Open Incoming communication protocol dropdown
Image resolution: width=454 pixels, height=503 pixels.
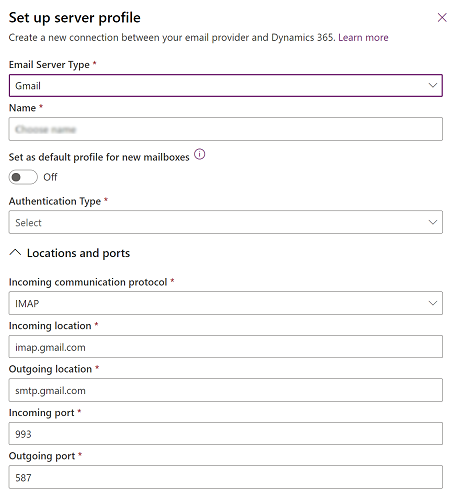click(226, 303)
